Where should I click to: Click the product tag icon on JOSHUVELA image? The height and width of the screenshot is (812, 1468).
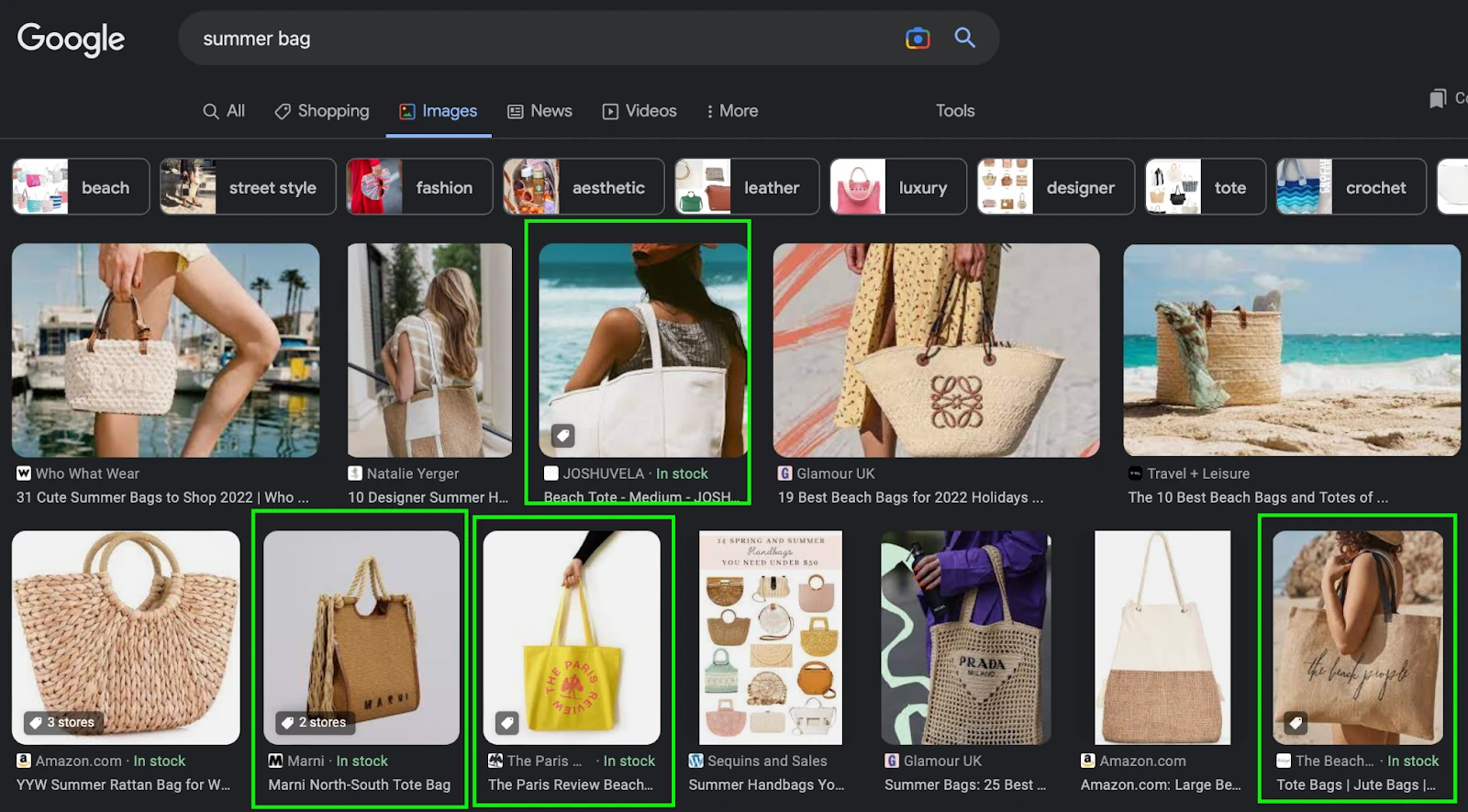coord(562,436)
